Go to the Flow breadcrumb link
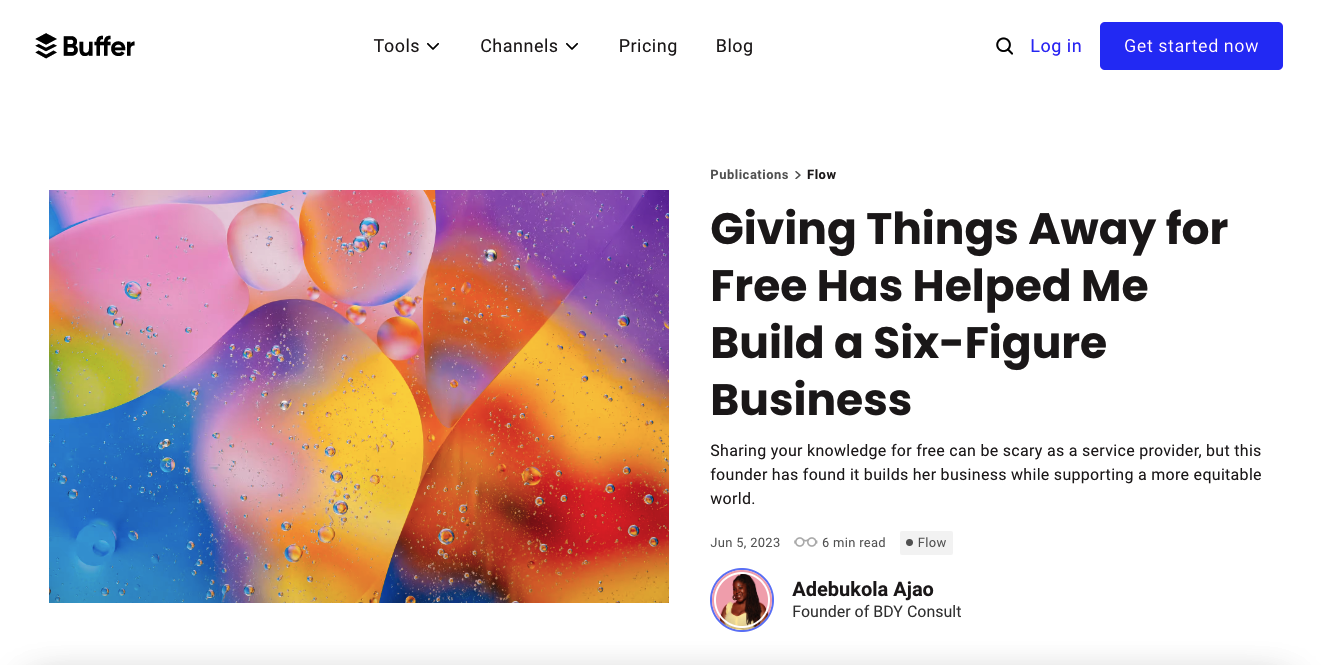 click(x=821, y=174)
